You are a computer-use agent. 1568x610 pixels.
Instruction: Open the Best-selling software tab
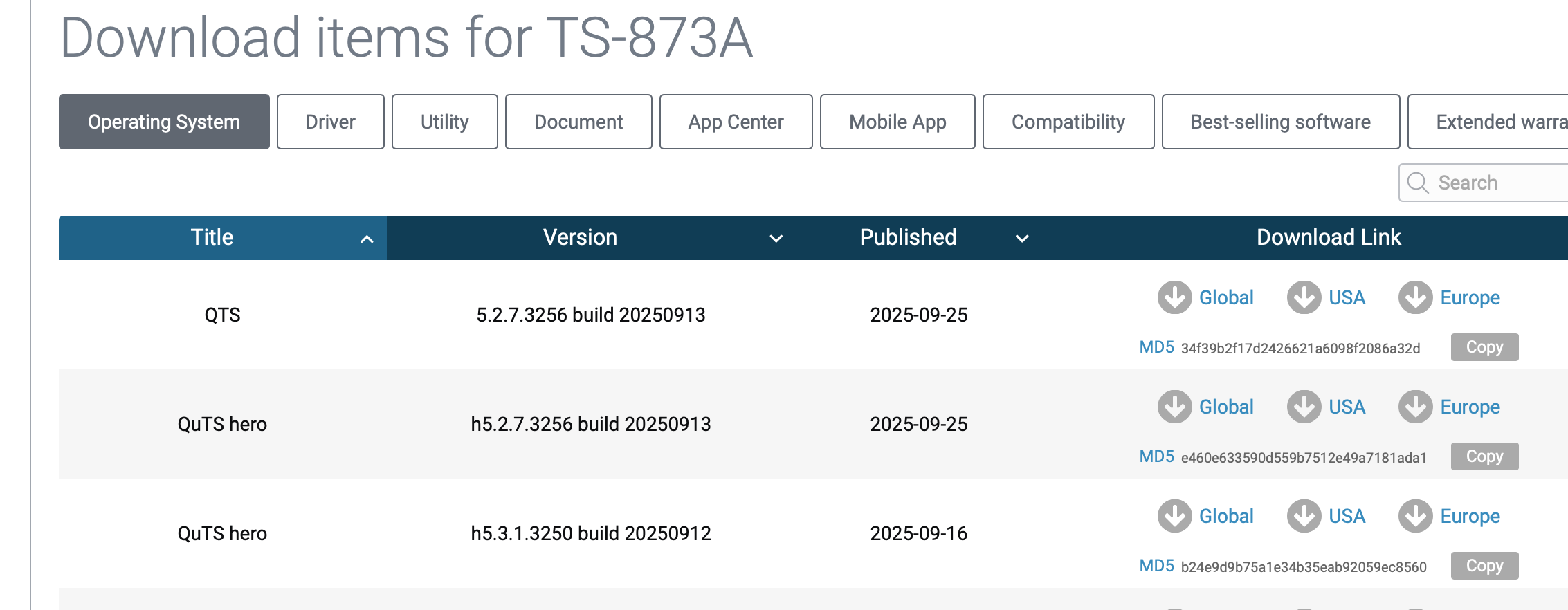(x=1280, y=122)
